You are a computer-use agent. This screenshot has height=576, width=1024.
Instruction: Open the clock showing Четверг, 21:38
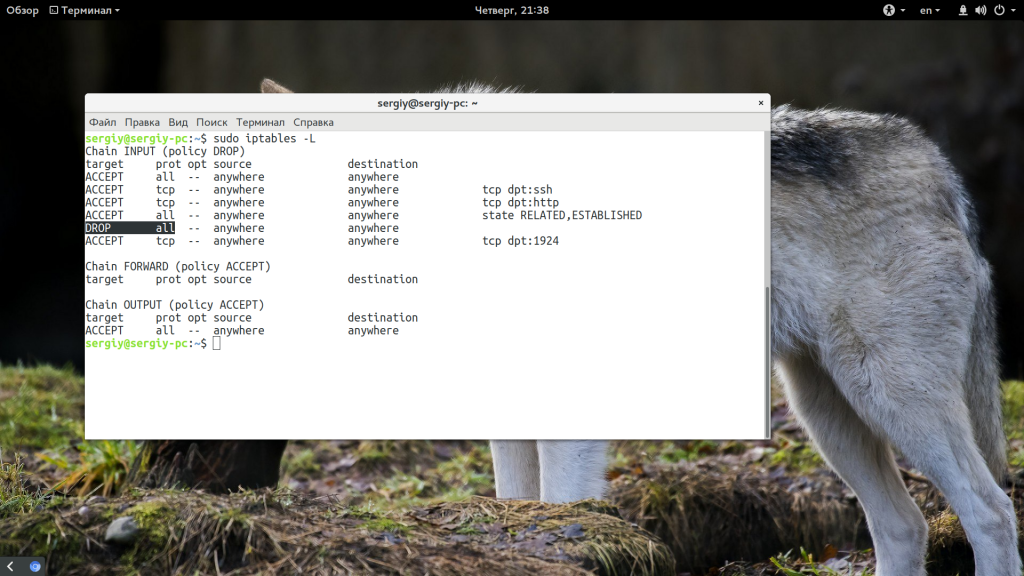[x=511, y=10]
